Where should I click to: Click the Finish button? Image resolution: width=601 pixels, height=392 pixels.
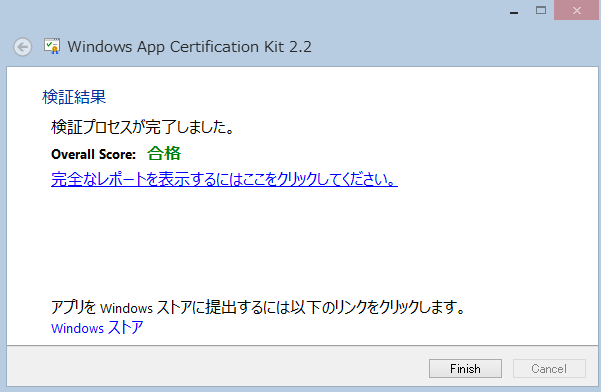[465, 369]
